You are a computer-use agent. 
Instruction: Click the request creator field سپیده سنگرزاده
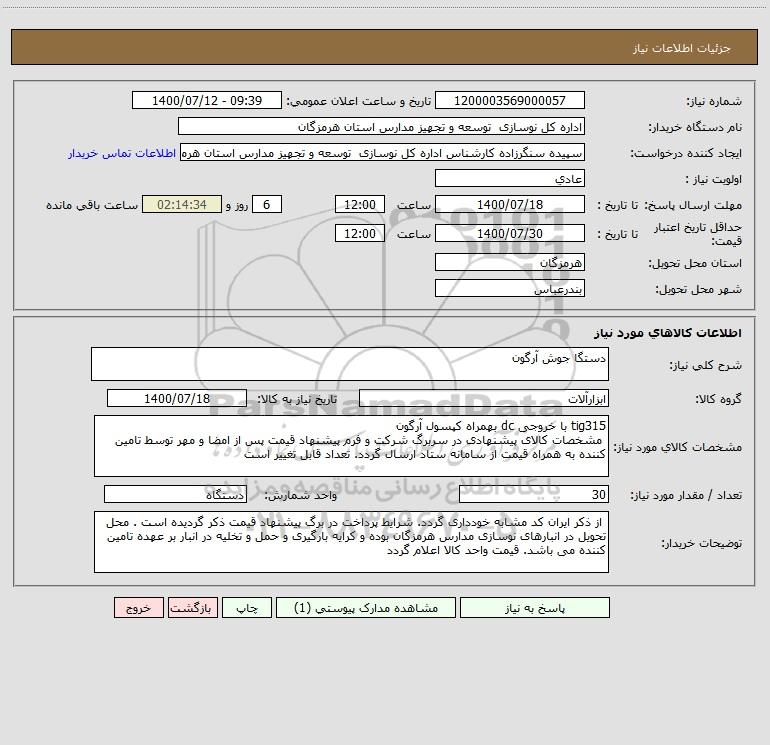[383, 152]
